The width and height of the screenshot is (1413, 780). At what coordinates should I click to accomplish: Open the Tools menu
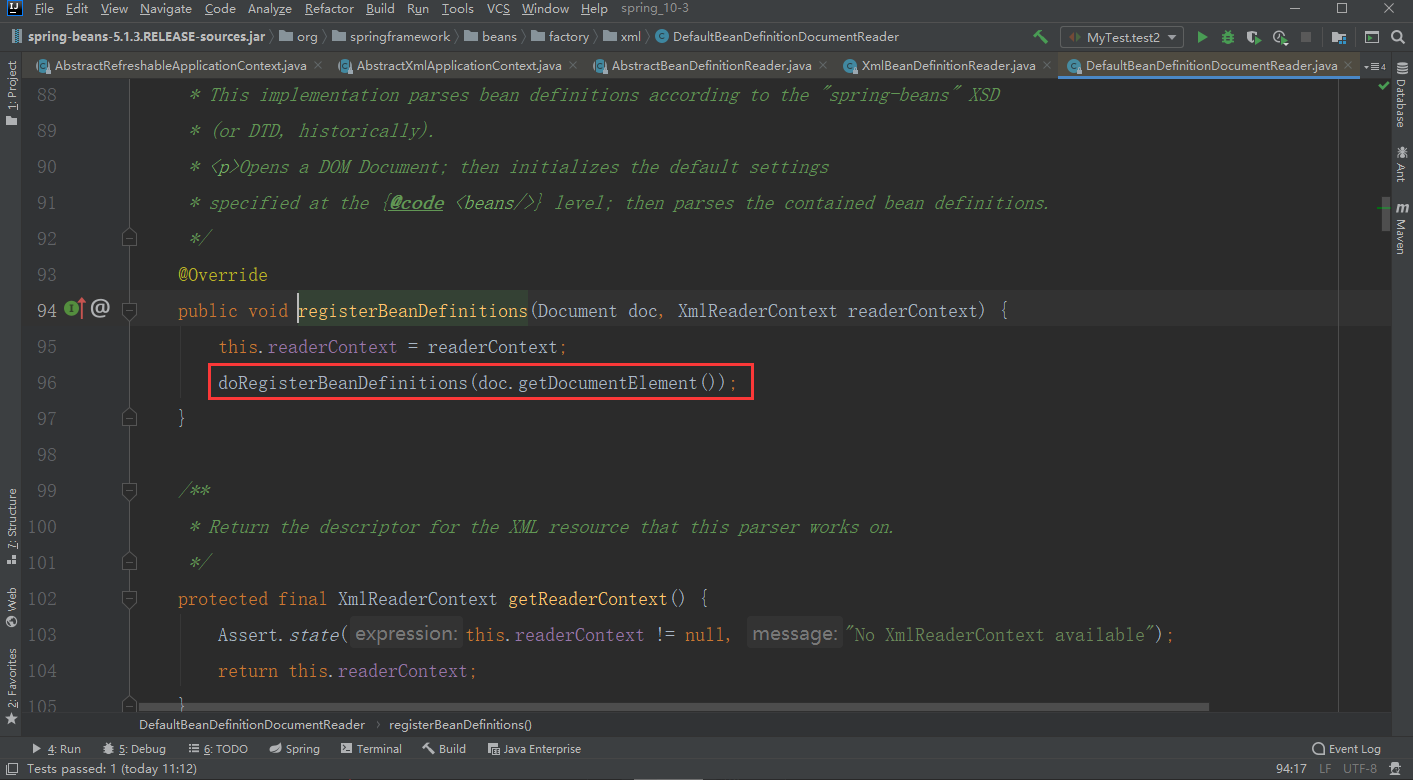pyautogui.click(x=458, y=9)
